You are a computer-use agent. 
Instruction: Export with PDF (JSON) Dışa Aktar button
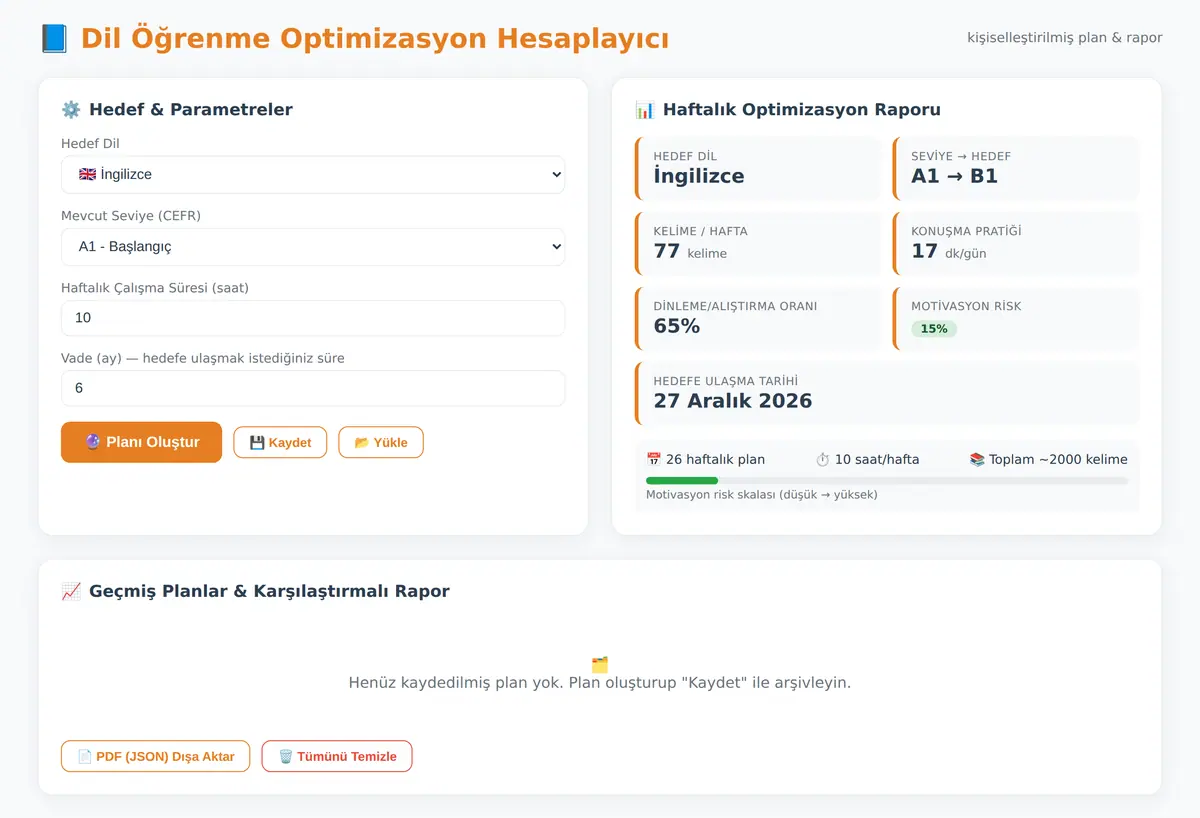155,756
